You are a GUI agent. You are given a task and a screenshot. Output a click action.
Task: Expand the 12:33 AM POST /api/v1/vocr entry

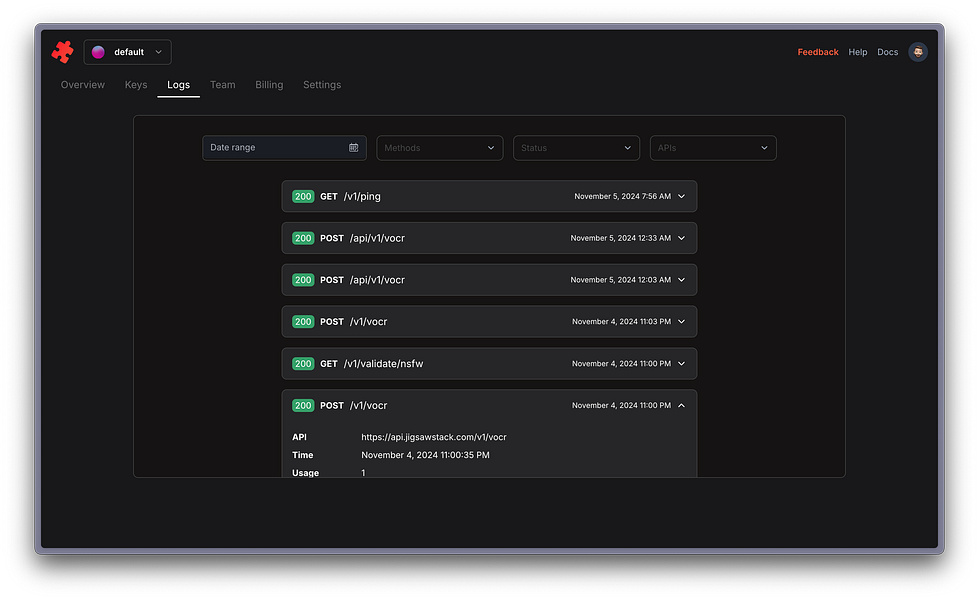tap(489, 239)
